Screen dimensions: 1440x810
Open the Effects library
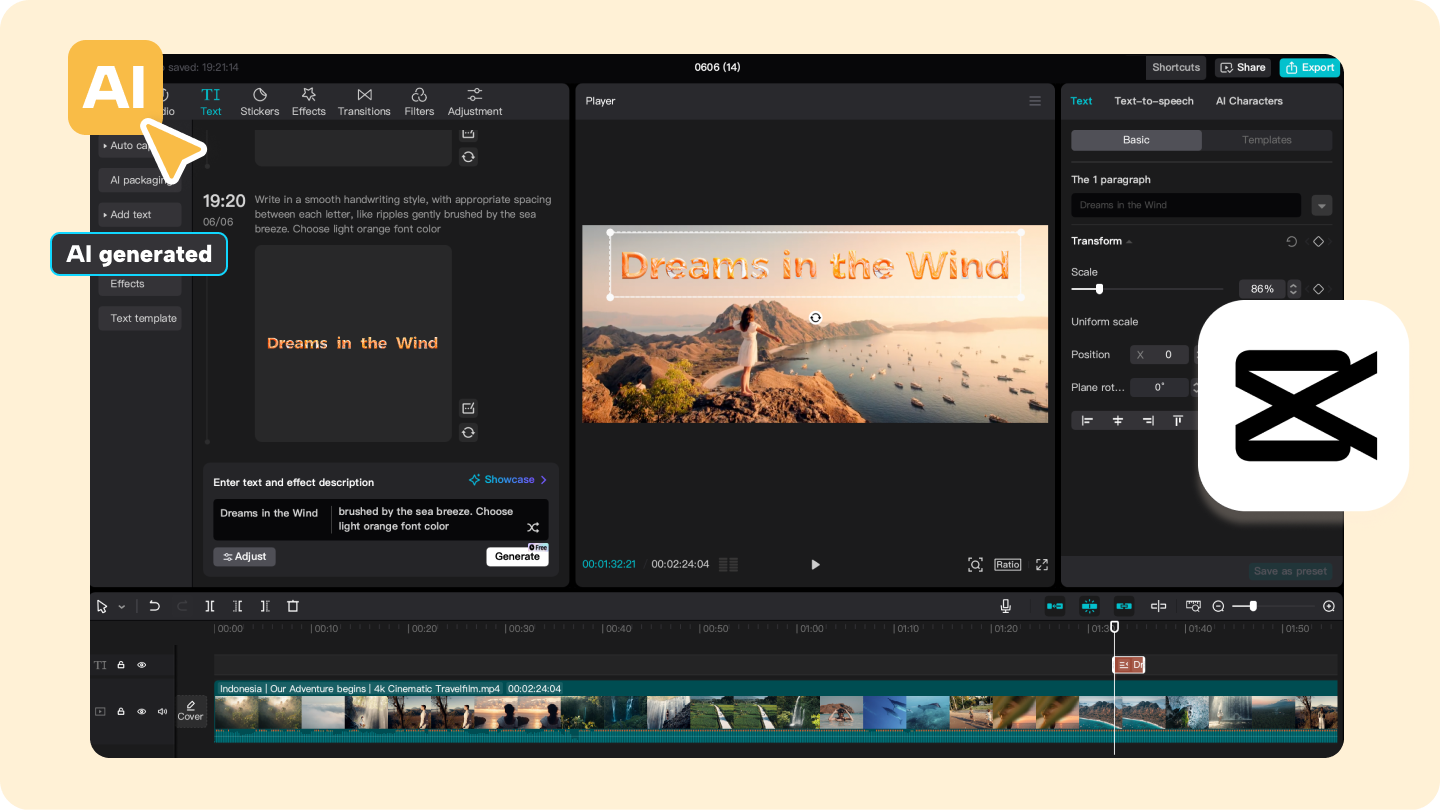[x=308, y=101]
